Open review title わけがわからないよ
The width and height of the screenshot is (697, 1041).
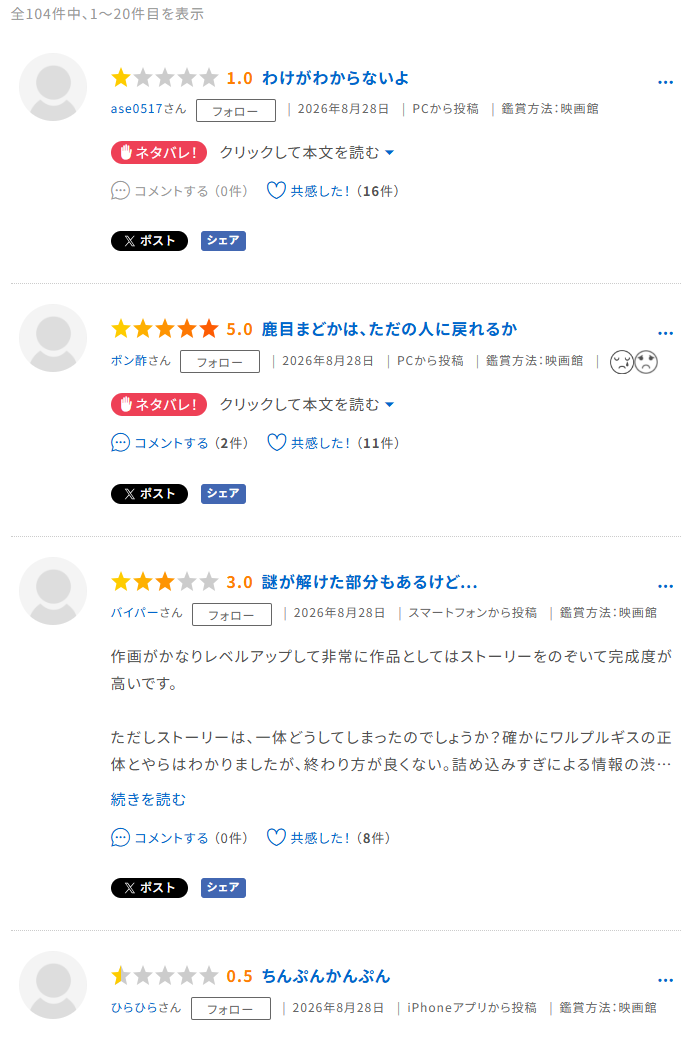click(335, 78)
